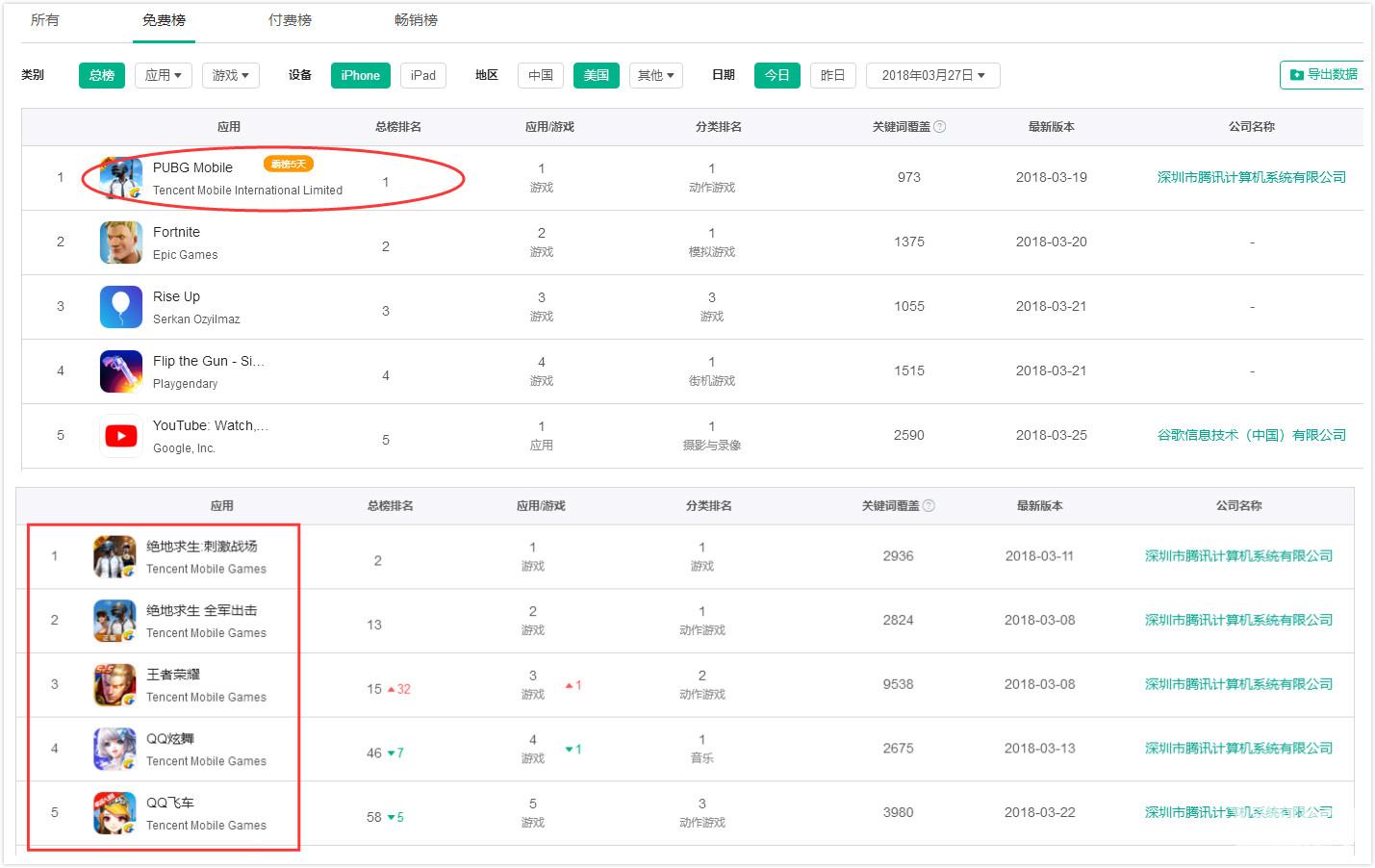Click keyword coverage value 973

pos(909,177)
